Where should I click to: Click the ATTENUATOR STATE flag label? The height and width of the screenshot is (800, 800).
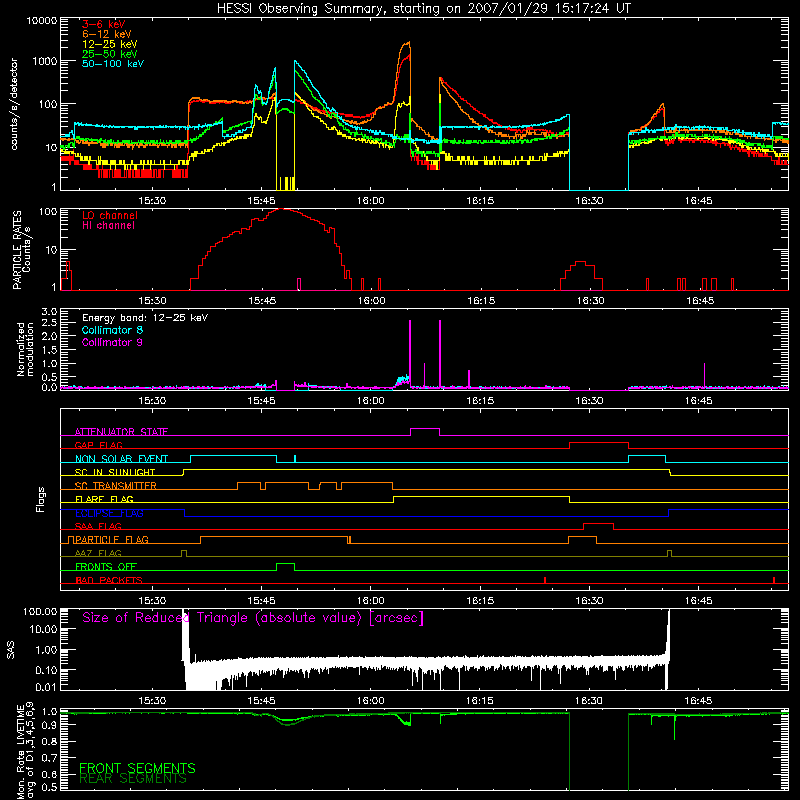click(121, 432)
